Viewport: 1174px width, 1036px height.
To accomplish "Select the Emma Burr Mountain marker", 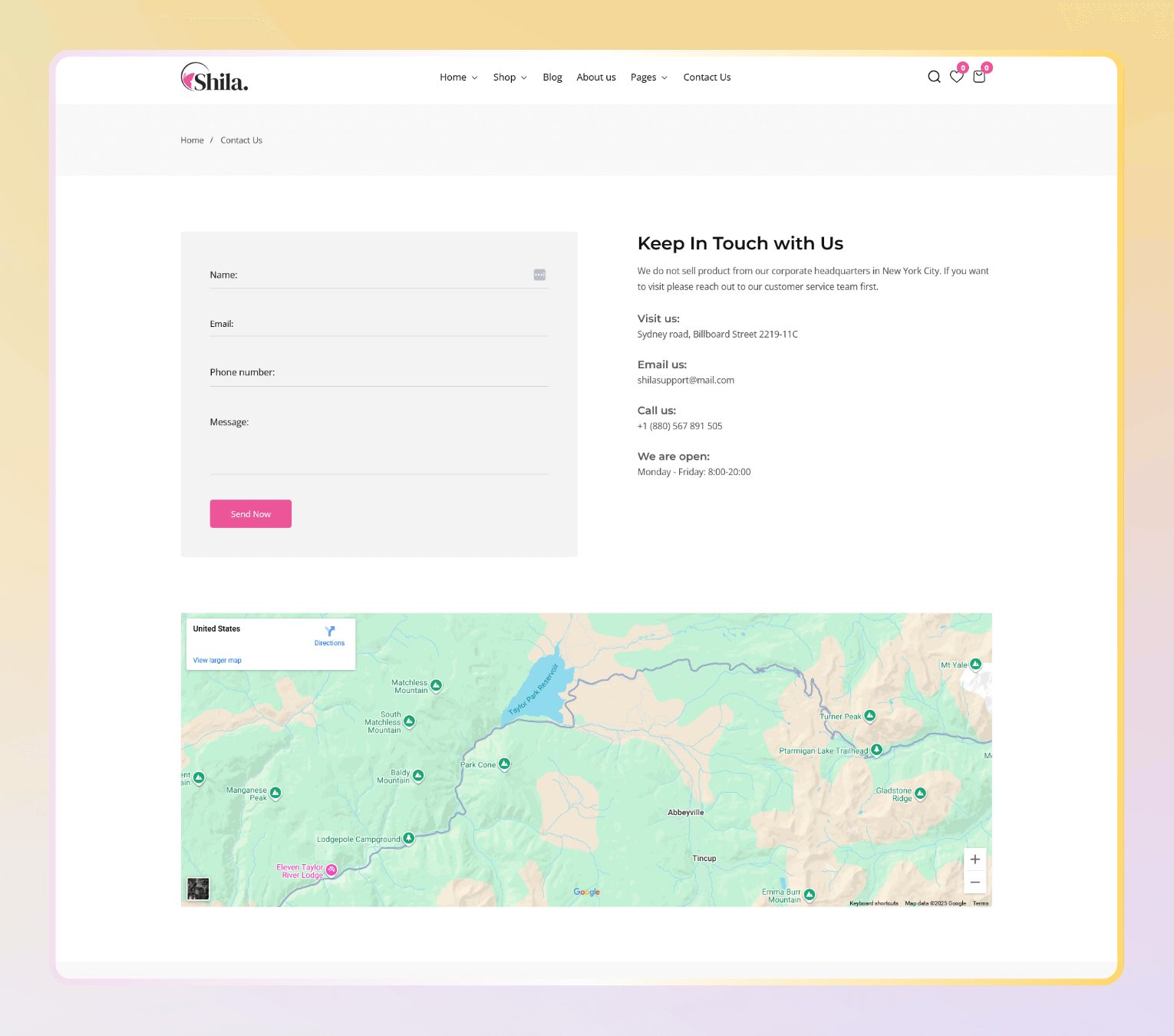I will coord(810,895).
